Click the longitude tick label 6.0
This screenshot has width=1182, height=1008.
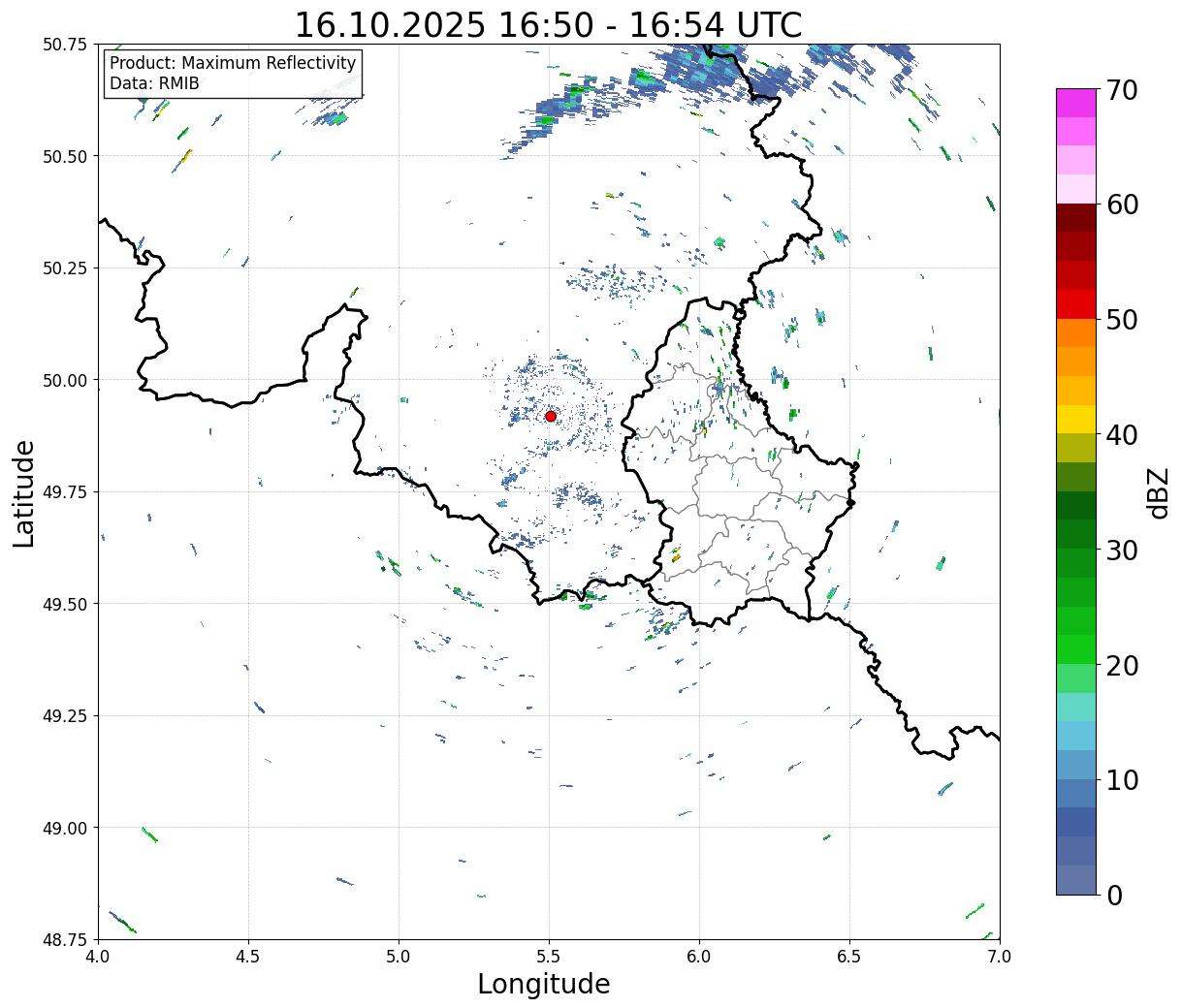click(699, 957)
